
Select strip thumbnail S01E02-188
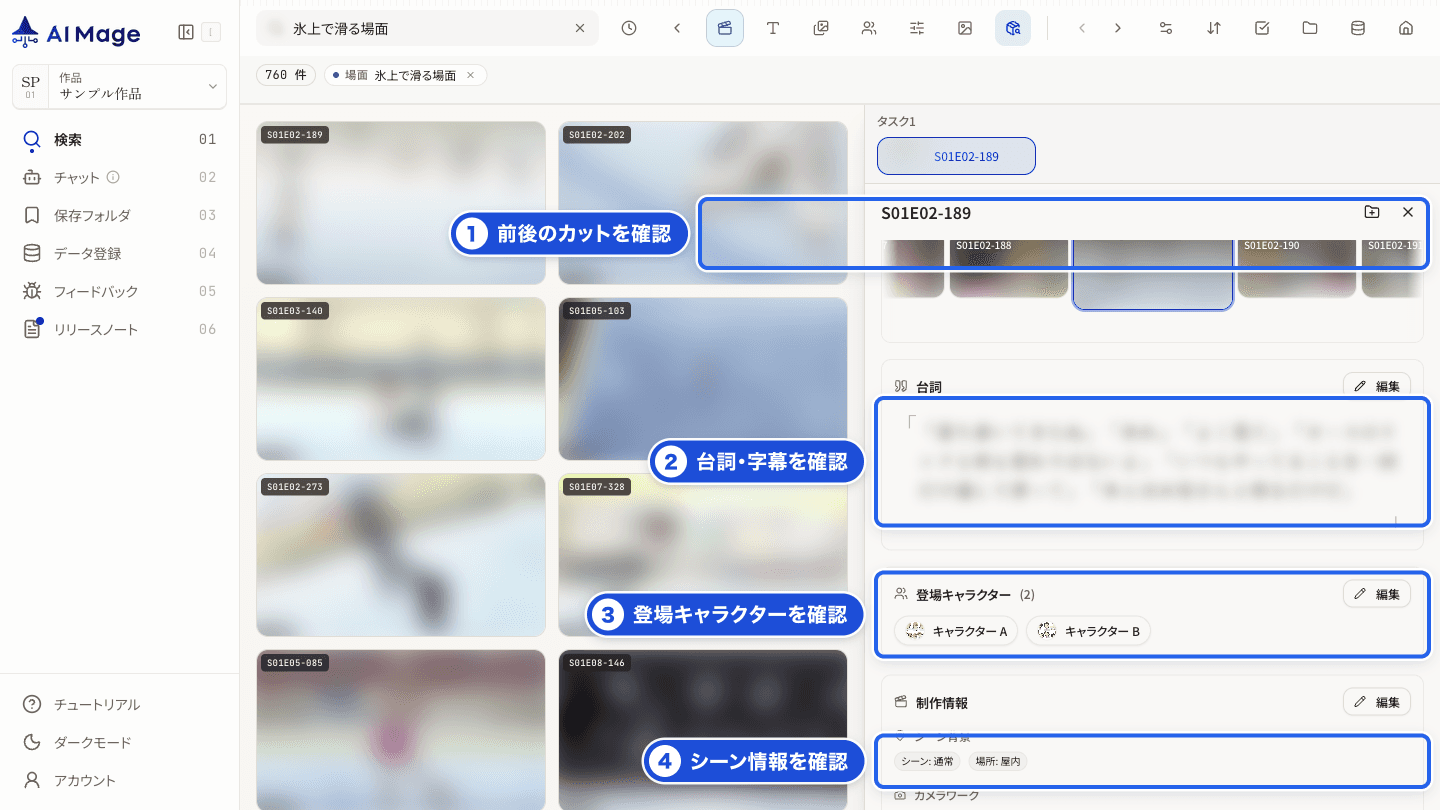[1008, 268]
